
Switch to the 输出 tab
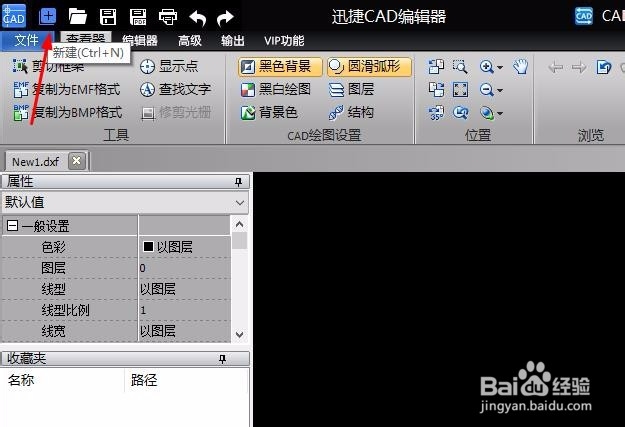(233, 40)
